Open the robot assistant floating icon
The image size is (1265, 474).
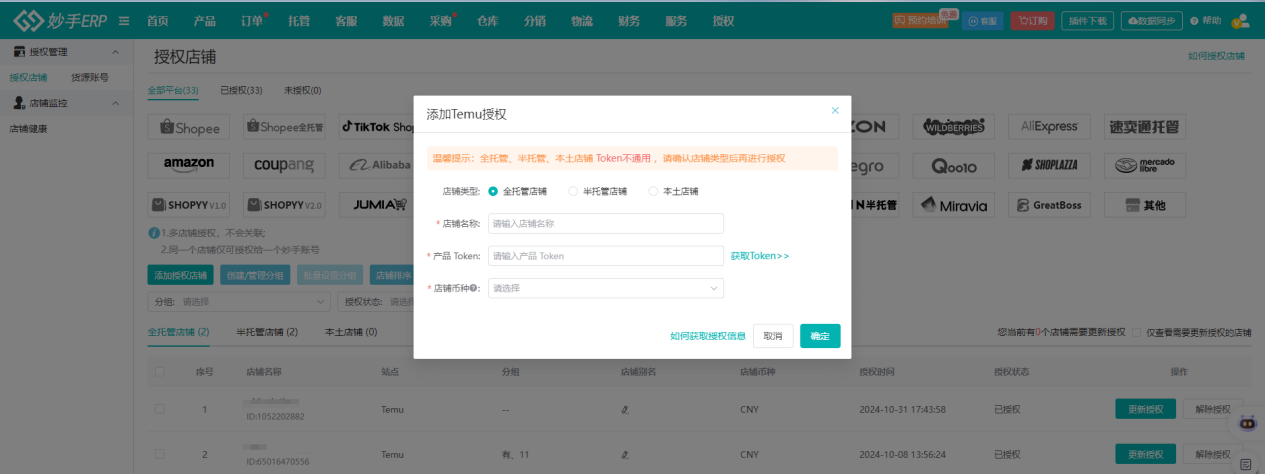point(1246,423)
